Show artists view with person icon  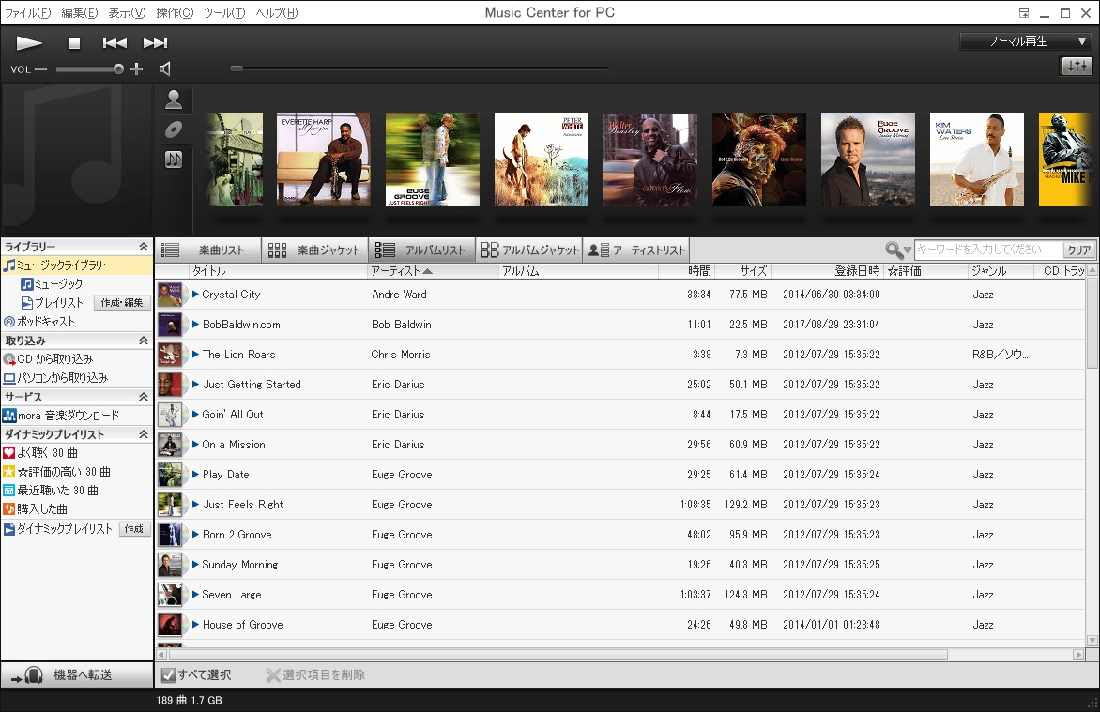point(173,100)
